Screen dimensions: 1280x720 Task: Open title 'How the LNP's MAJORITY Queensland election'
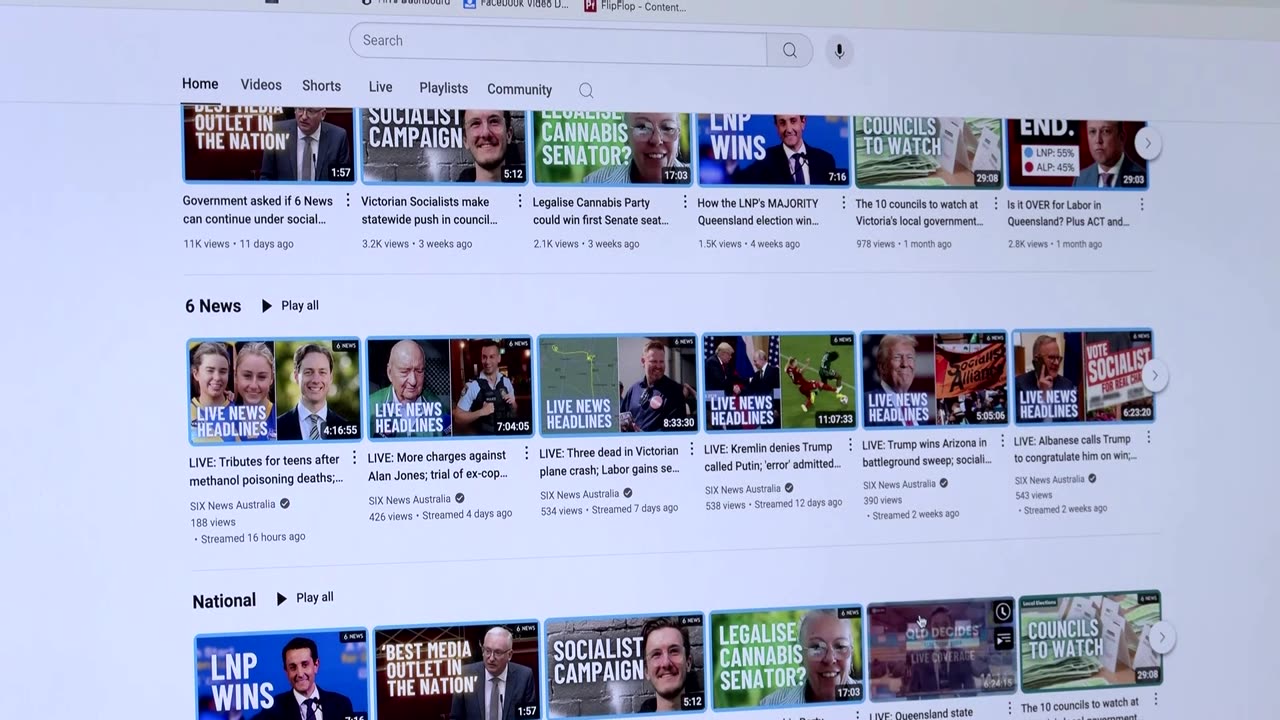coord(759,212)
